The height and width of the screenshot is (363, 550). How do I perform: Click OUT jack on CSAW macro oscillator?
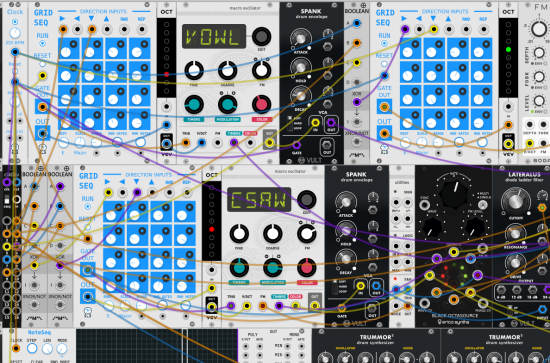point(315,306)
